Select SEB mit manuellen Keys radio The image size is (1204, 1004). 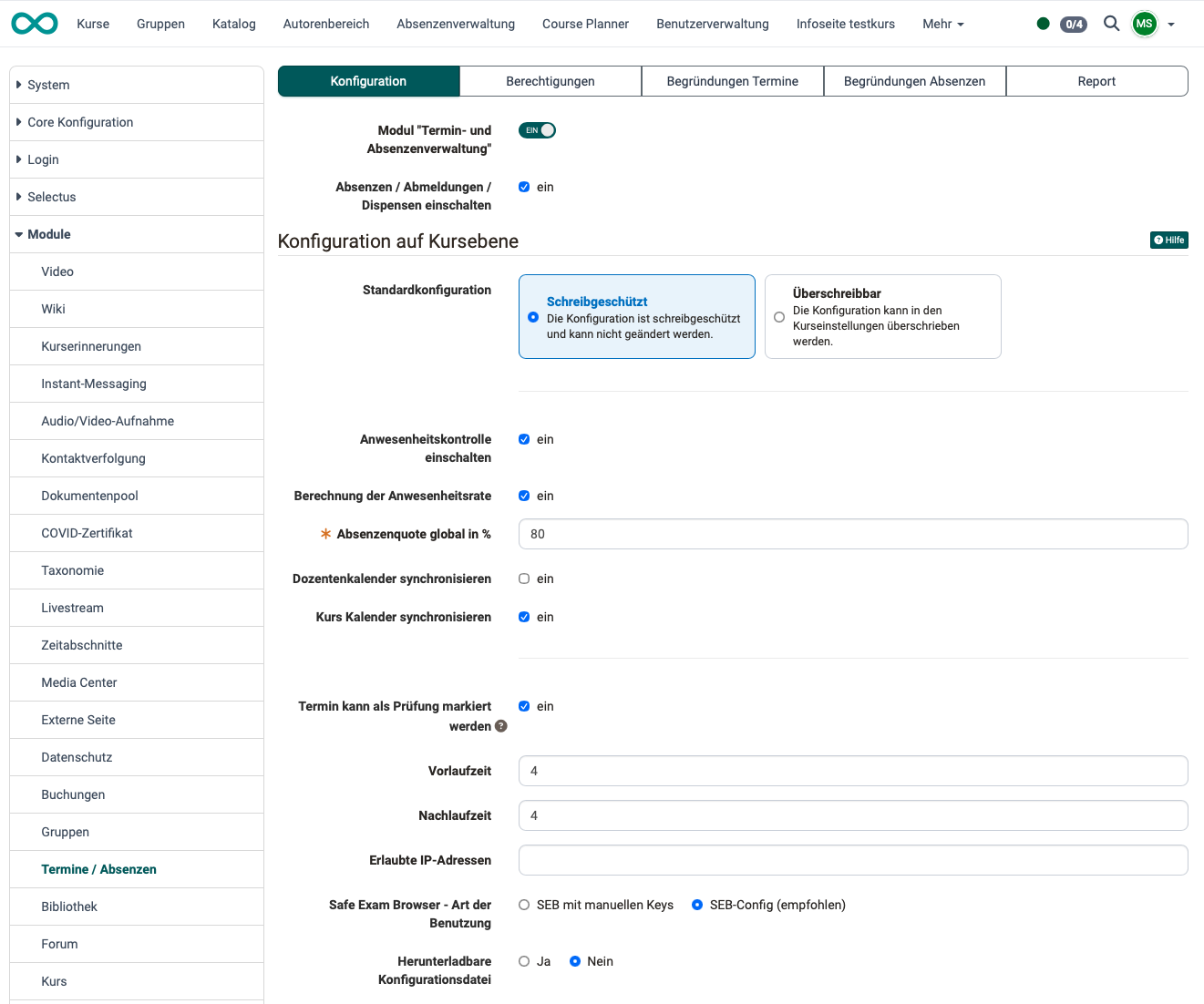pos(524,905)
